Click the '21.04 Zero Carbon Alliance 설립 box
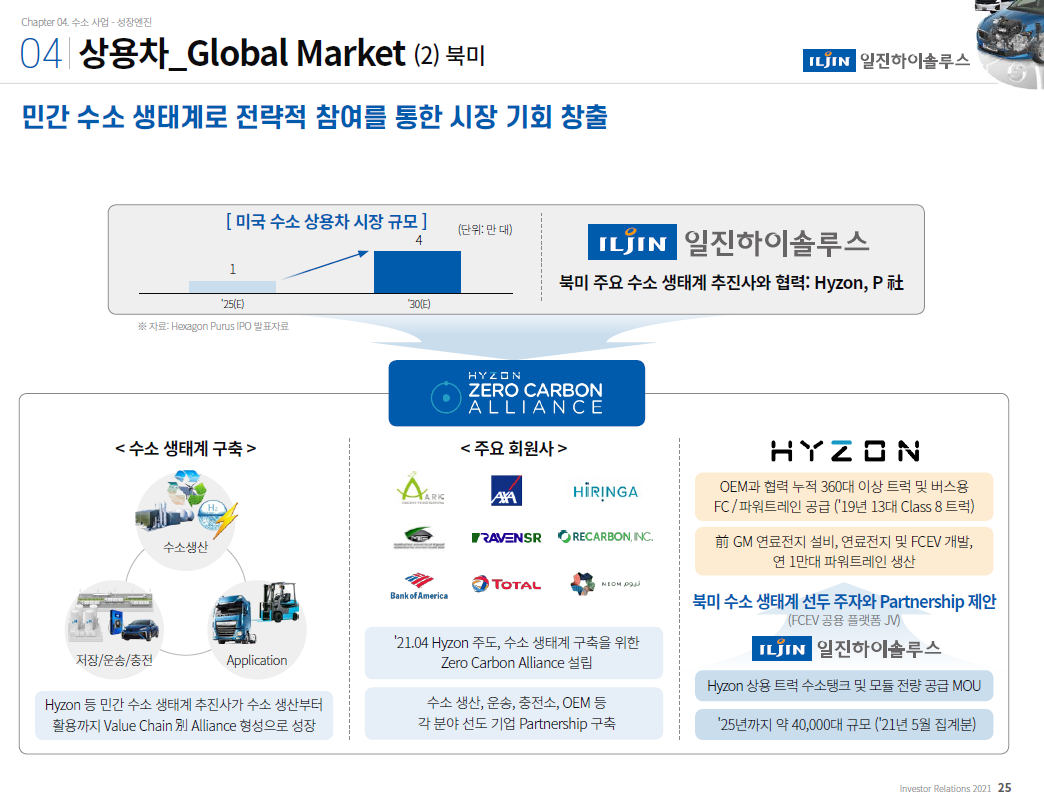 coord(514,653)
